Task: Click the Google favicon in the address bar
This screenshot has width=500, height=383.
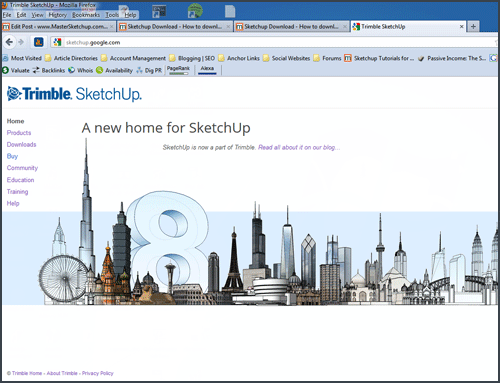Action: point(57,42)
